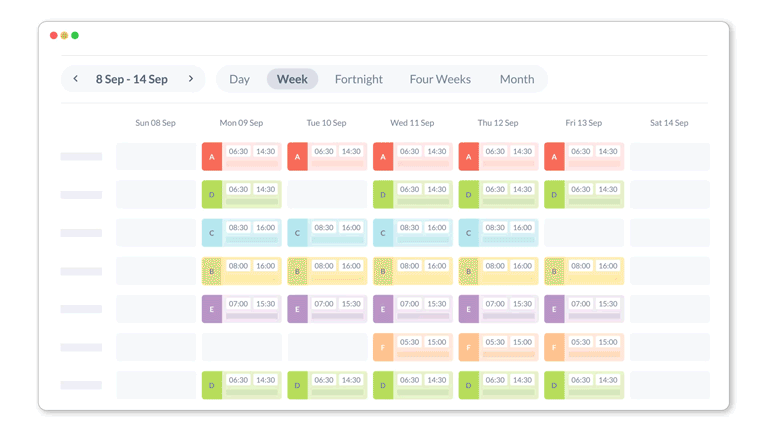Viewport: 768px width, 432px height.
Task: Open the Four Weeks view
Action: point(440,79)
